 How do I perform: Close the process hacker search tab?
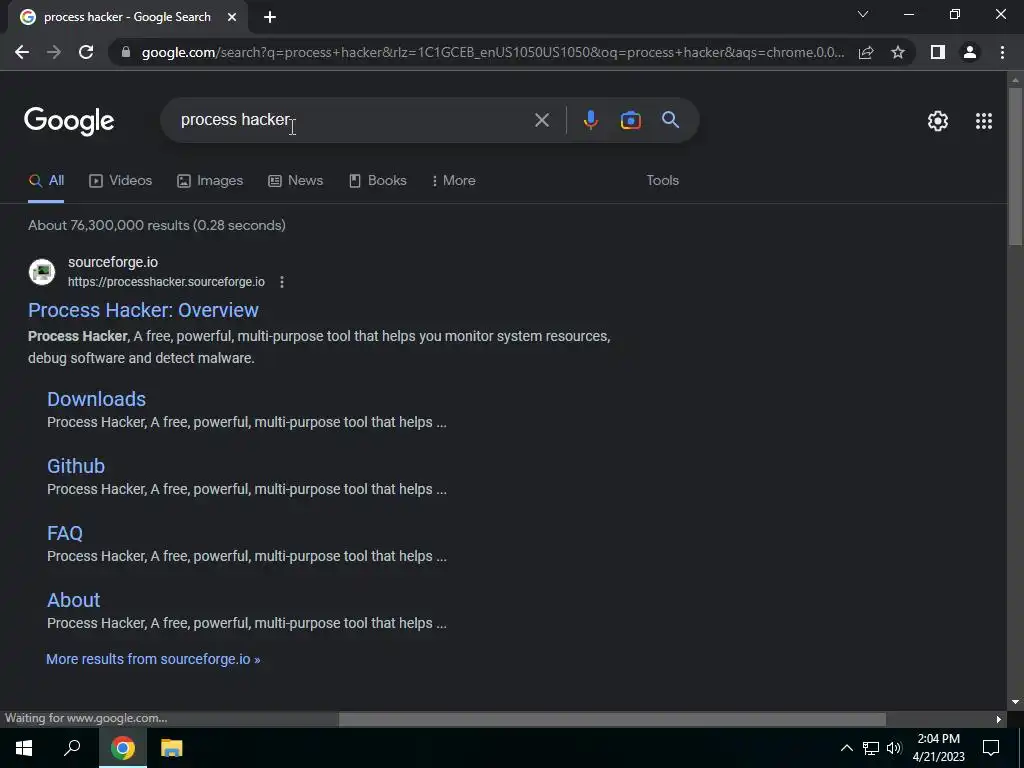pos(232,18)
